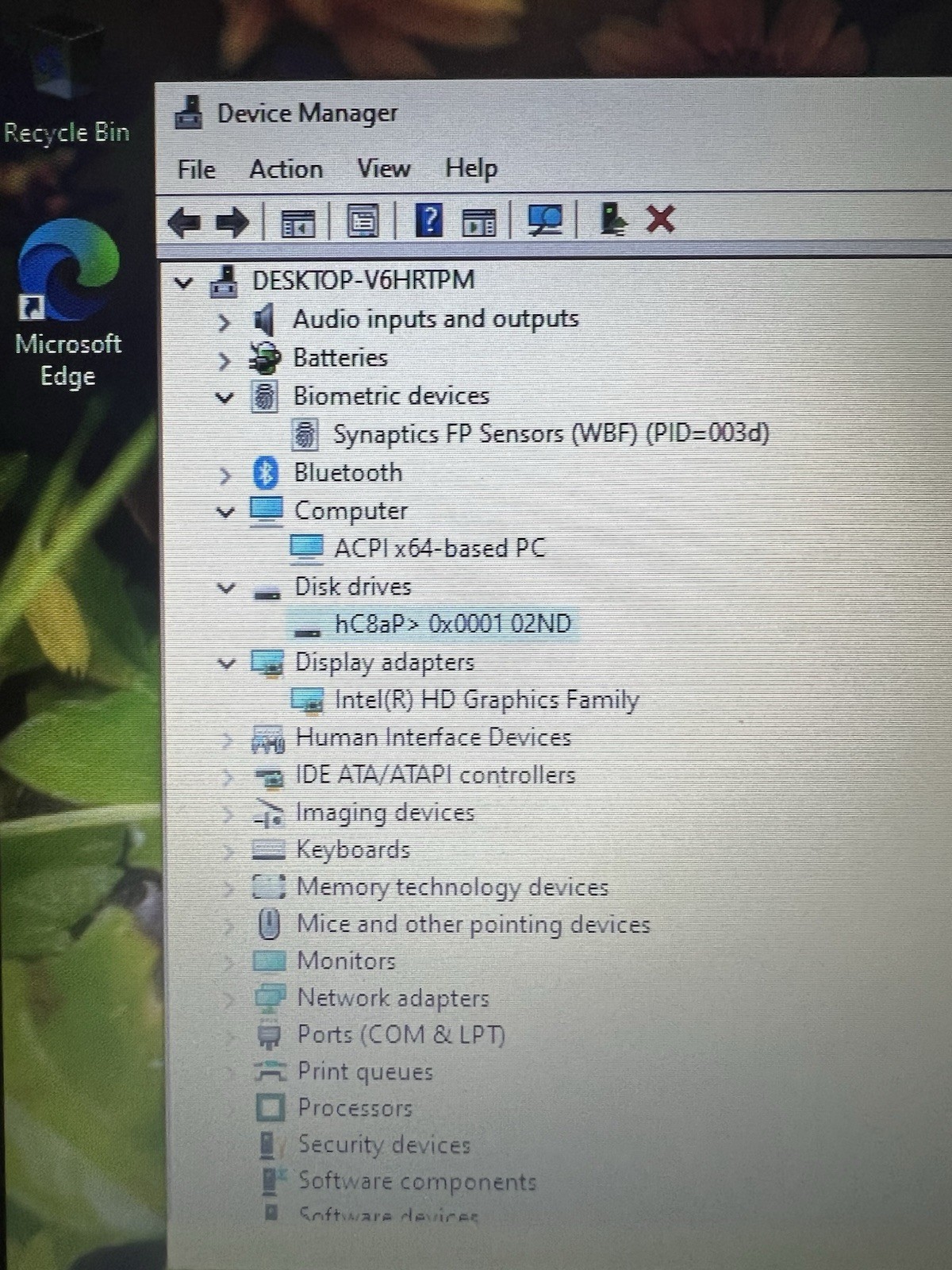The height and width of the screenshot is (1270, 952).
Task: Open the Properties toolbar icon
Action: click(x=363, y=221)
